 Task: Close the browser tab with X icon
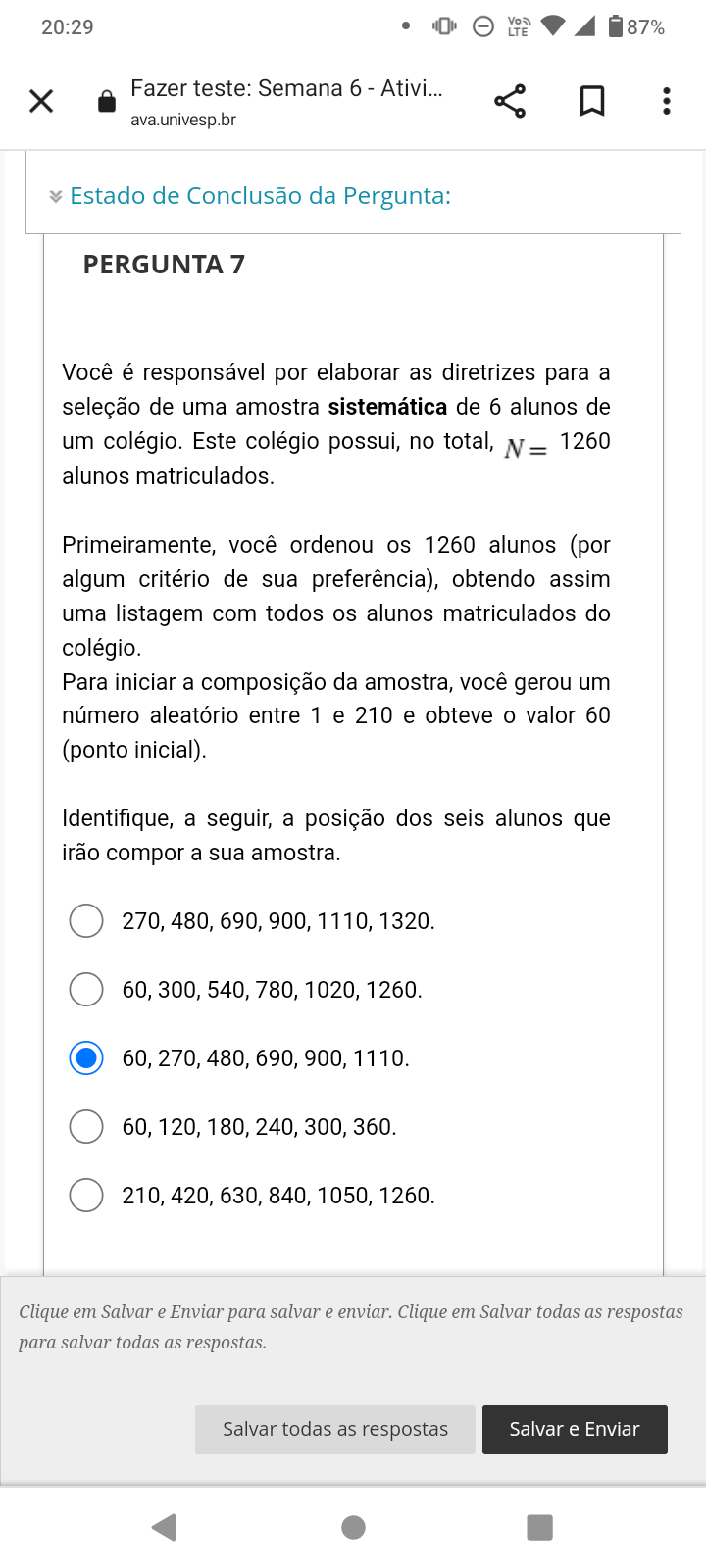tap(41, 101)
